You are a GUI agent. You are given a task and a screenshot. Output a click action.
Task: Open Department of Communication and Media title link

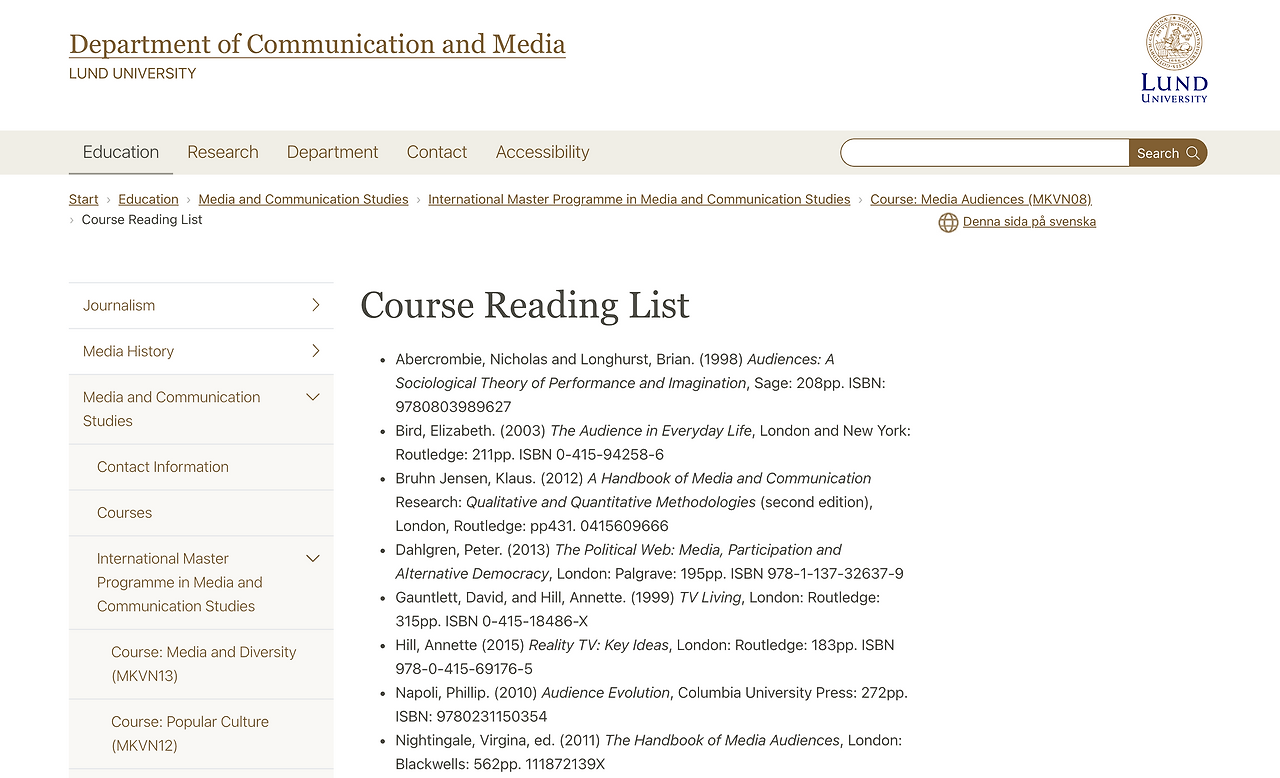click(x=317, y=44)
